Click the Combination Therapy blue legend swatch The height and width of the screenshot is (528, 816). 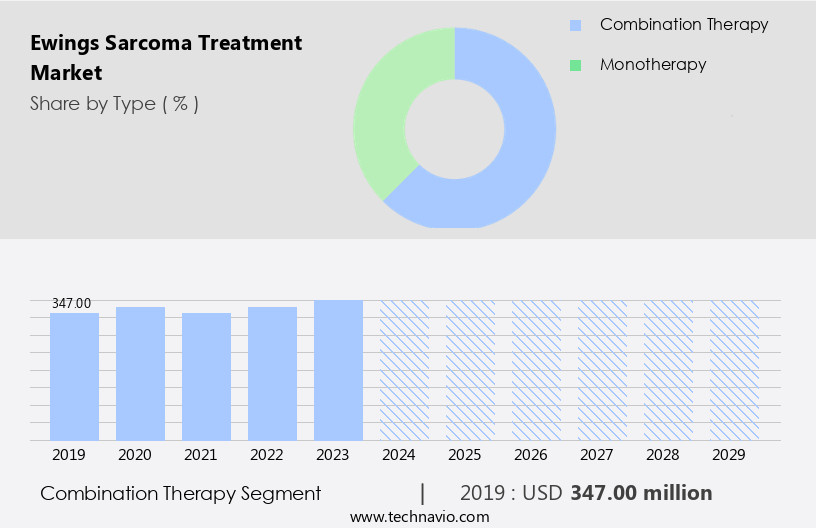coord(575,25)
